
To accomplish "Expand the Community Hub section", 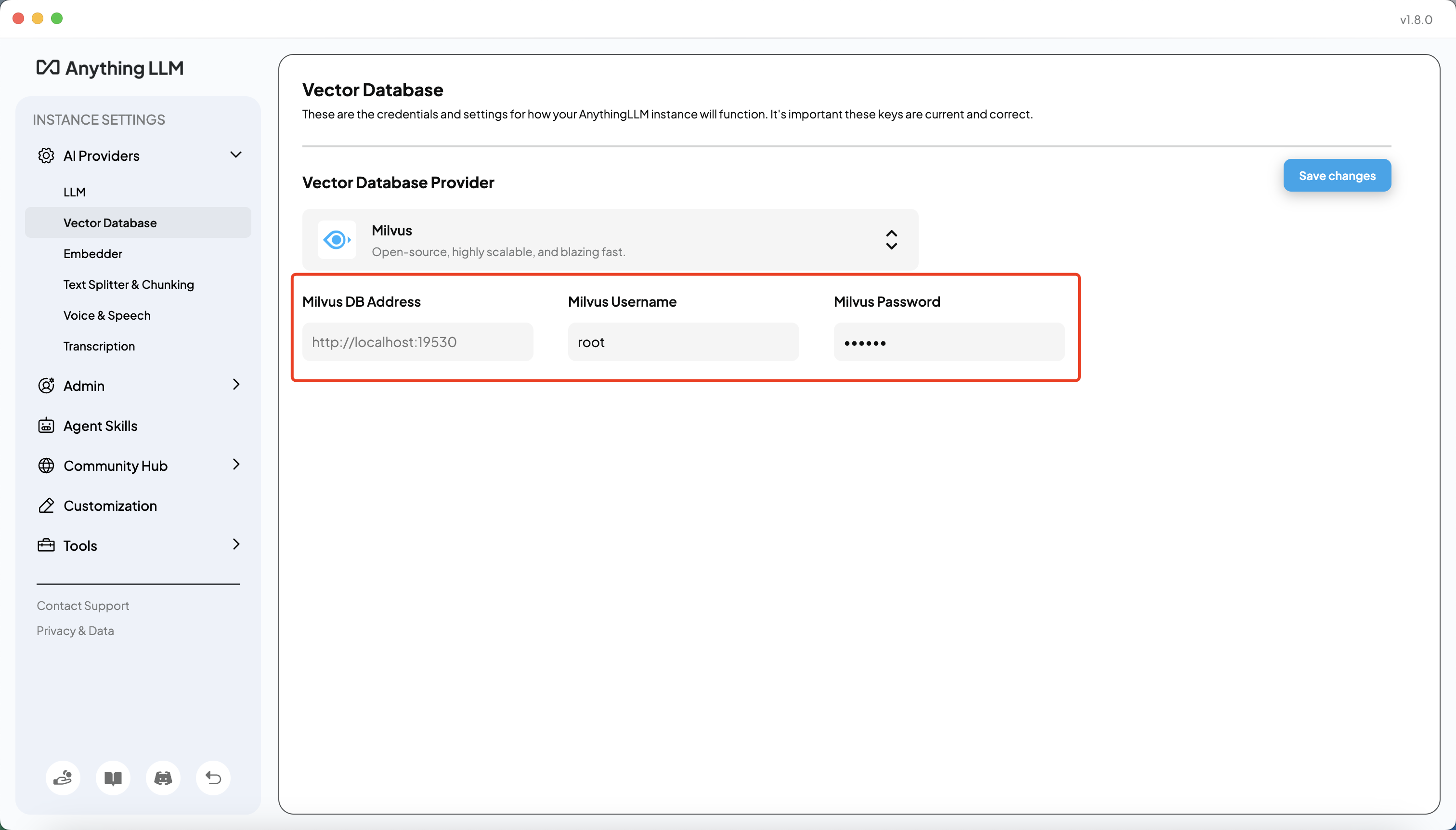I will click(x=236, y=465).
